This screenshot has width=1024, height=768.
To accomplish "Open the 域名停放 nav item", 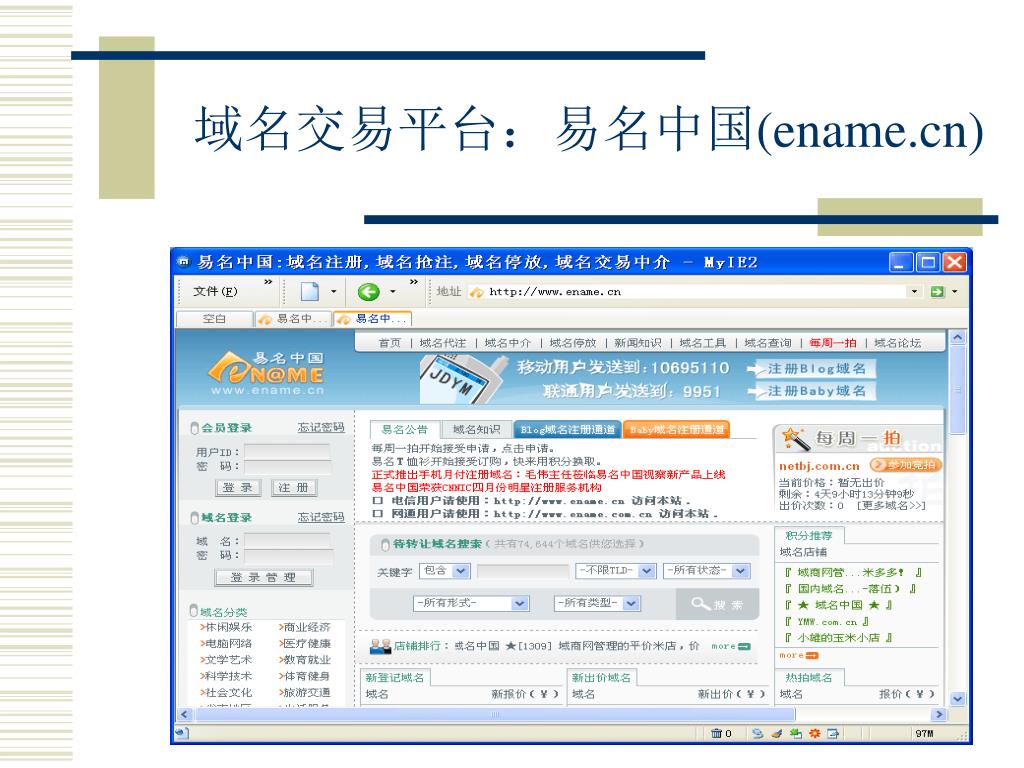I will [x=573, y=343].
